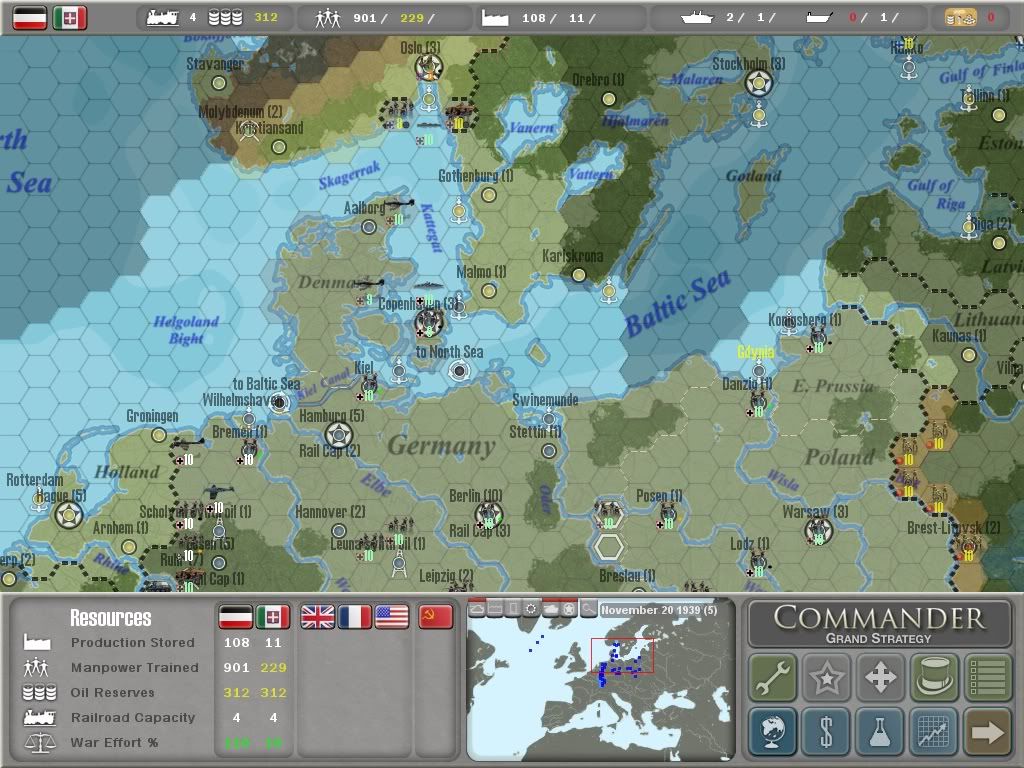Select the Gothenburg city dot

click(488, 195)
